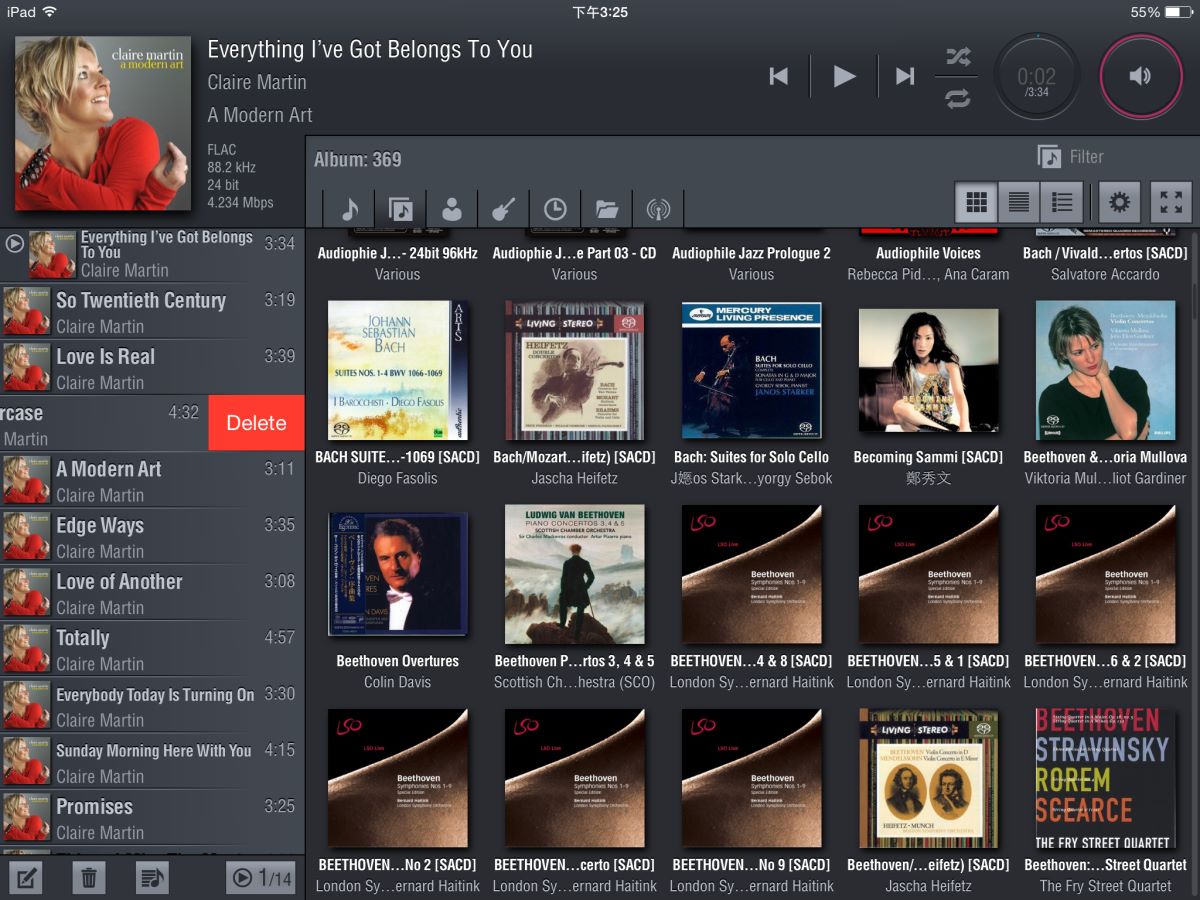This screenshot has height=900, width=1200.
Task: Open Bach: Suites for Solo Cello album
Action: pos(751,369)
